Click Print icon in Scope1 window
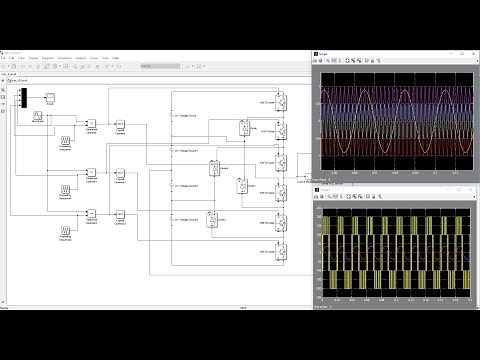480x360 pixels. 316,197
